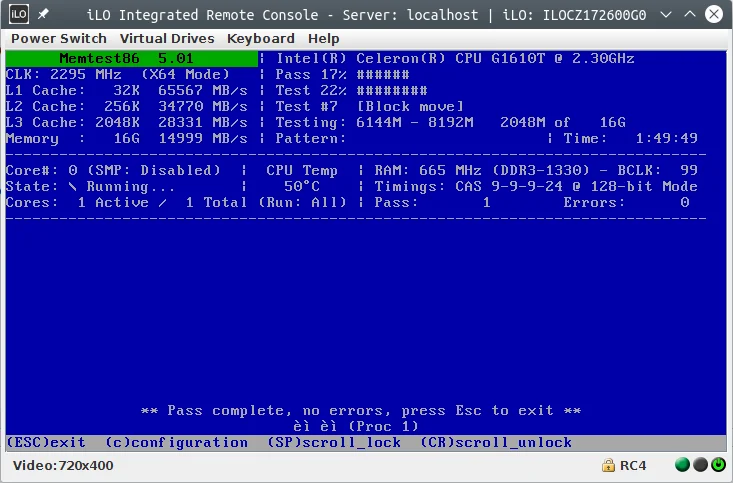Click the (SP)scroll_lock footer text
733x483 pixels.
[334, 442]
